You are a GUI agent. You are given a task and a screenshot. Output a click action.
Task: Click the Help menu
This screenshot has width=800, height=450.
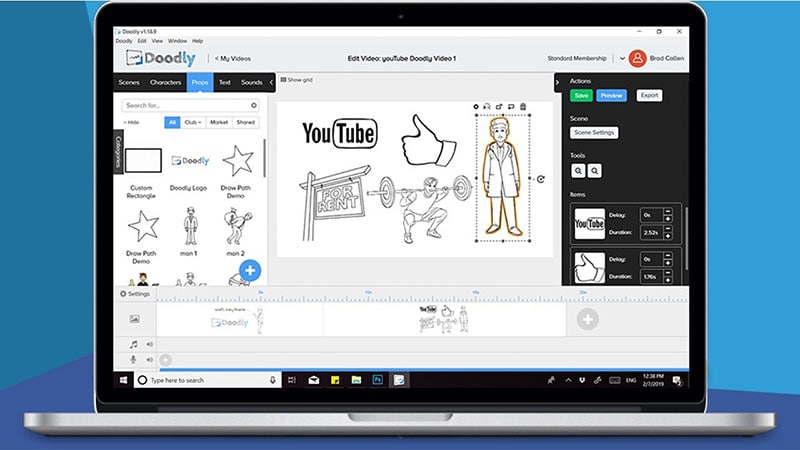point(197,41)
